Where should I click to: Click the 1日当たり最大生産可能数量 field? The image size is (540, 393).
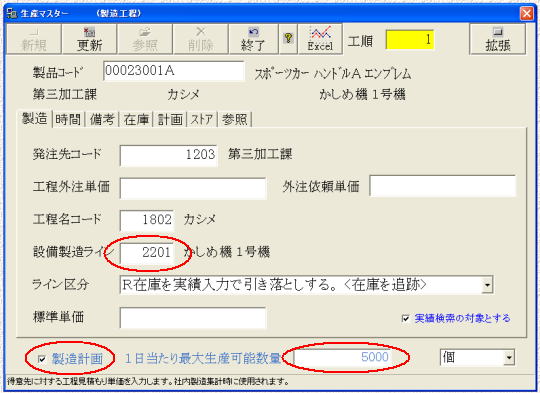coord(343,357)
